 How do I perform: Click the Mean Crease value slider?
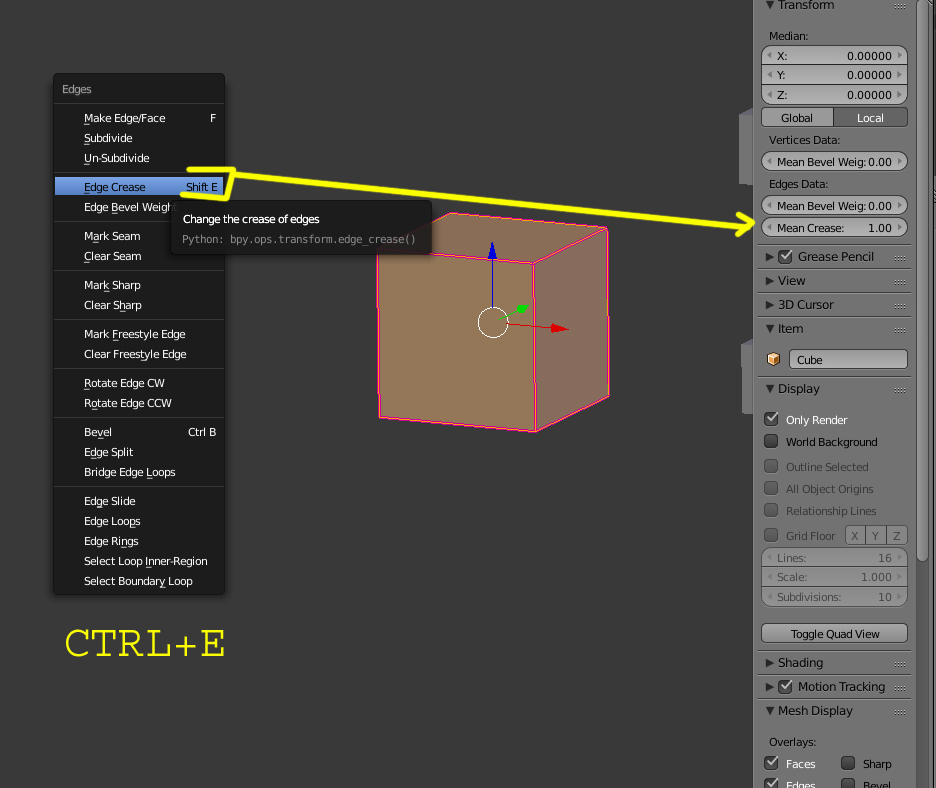835,228
